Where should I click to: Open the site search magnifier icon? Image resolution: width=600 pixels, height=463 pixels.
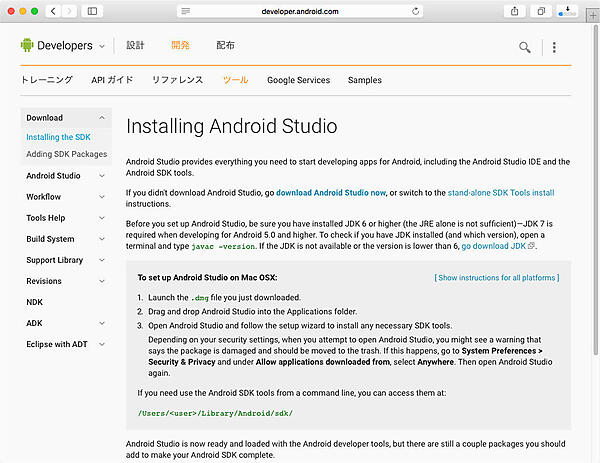[525, 47]
